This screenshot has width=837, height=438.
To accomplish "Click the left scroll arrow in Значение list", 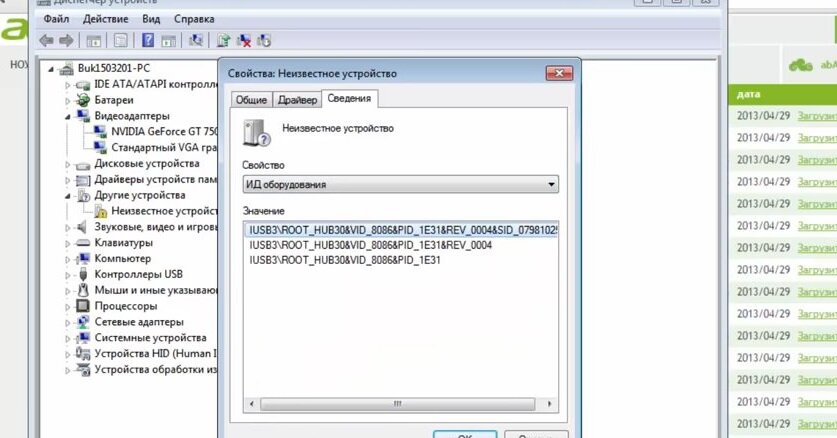I will (x=251, y=404).
